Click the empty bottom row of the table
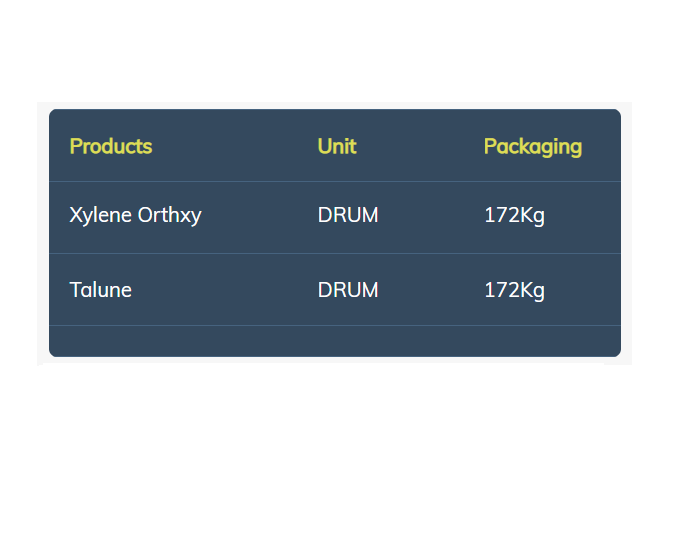Viewport: 700px width, 550px height. [335, 341]
